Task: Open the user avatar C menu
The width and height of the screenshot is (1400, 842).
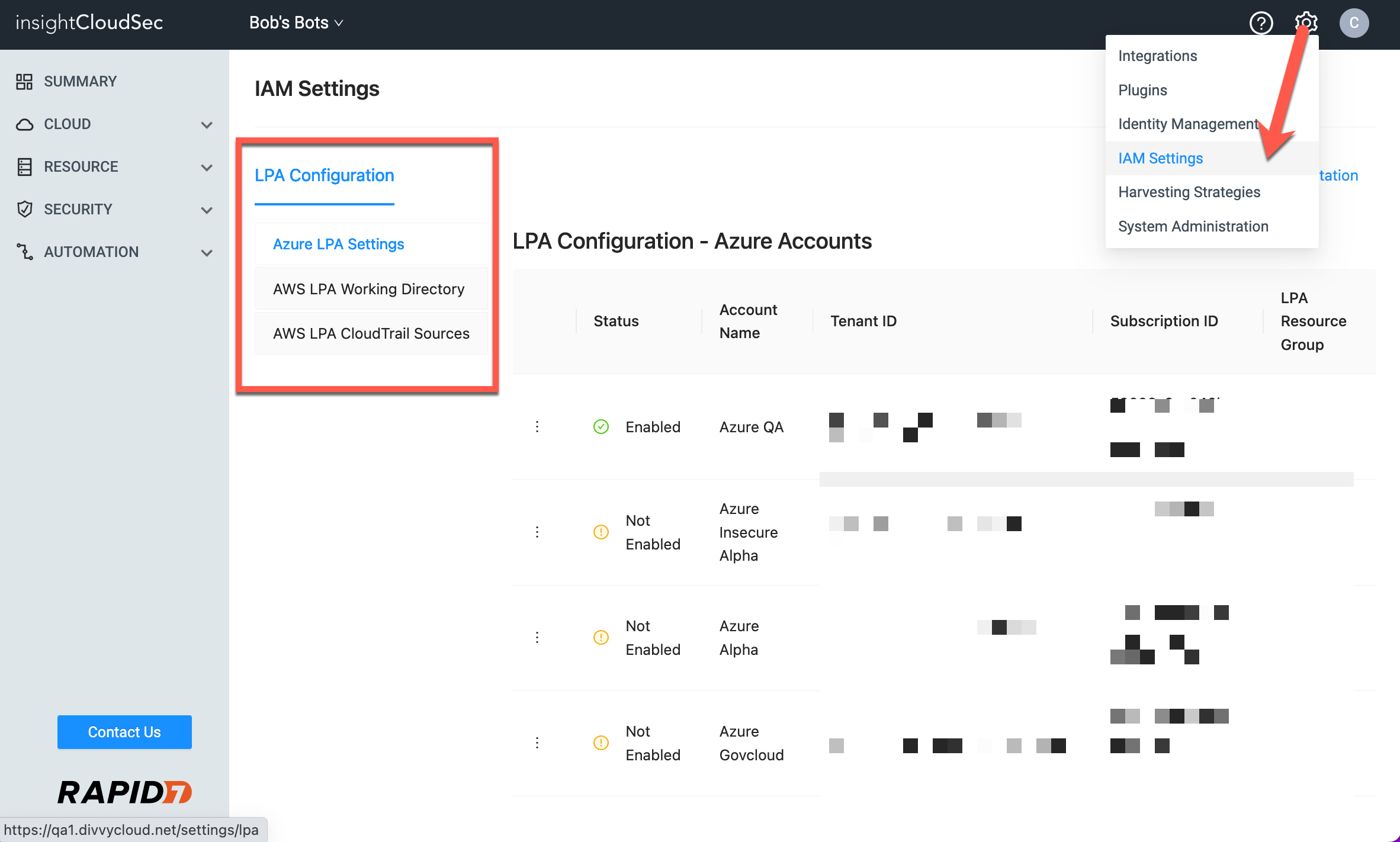Action: click(x=1354, y=23)
